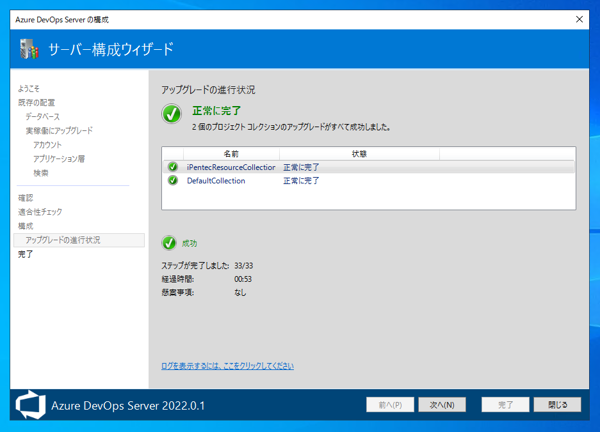Click 正常に完了 status of DefaultCollection row
Viewport: 600px width, 432px height.
coord(301,181)
